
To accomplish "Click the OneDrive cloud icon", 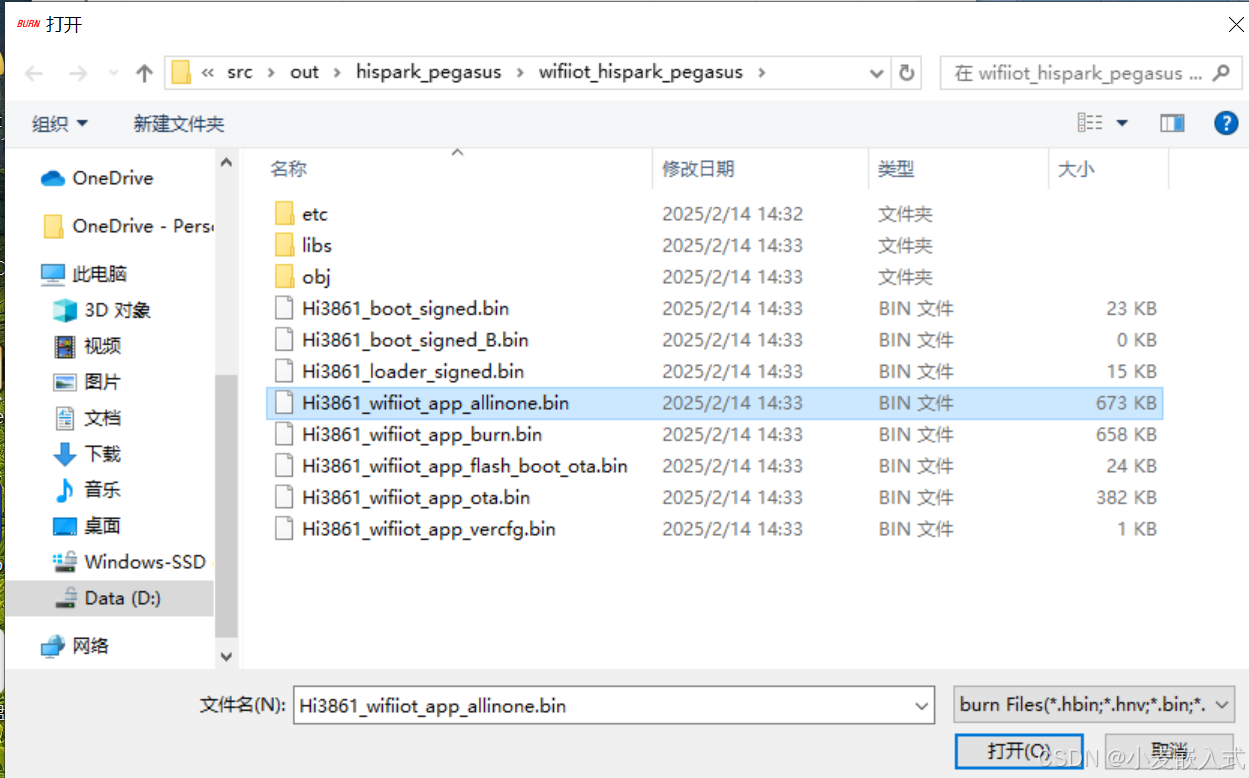I will pyautogui.click(x=53, y=177).
